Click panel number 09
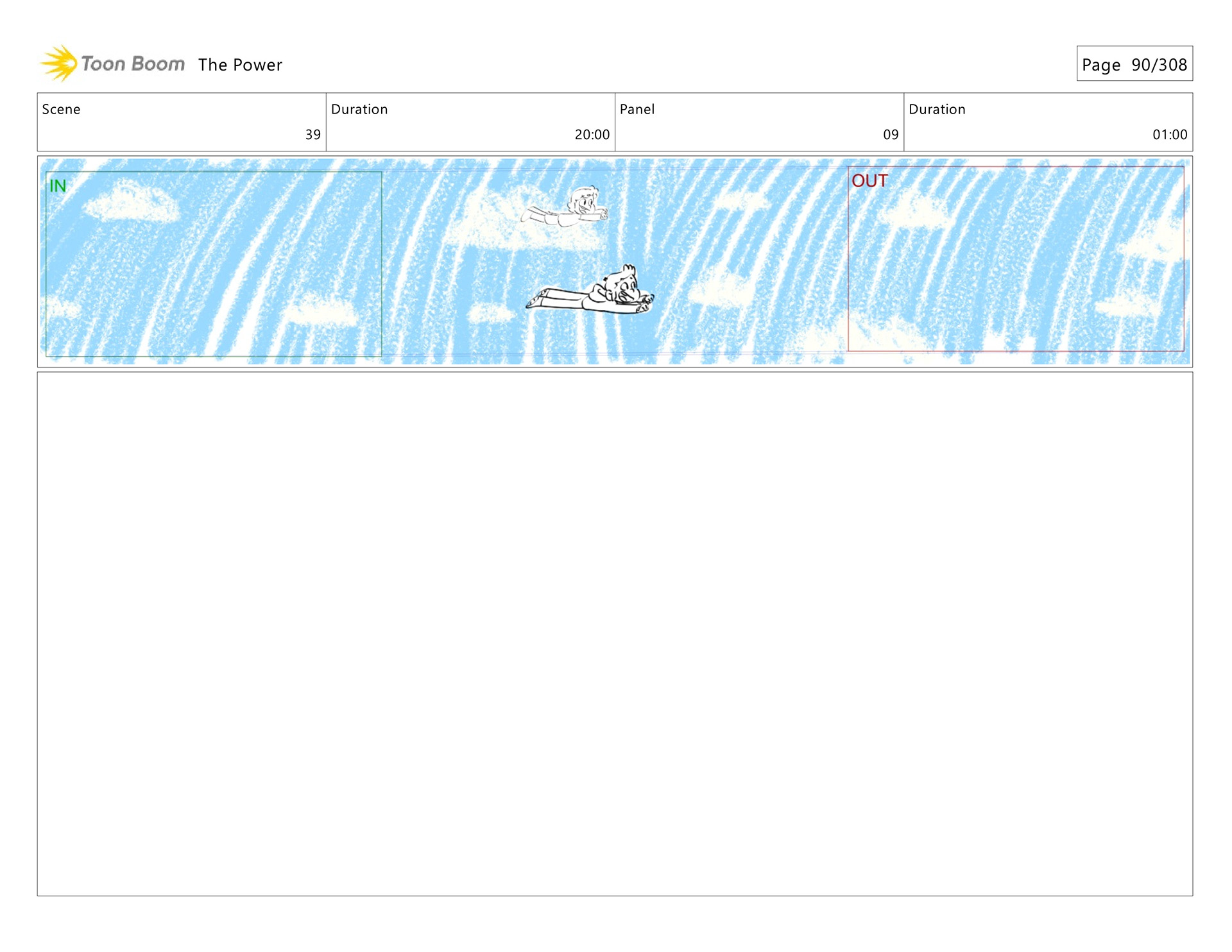This screenshot has width=1232, height=952. (891, 135)
